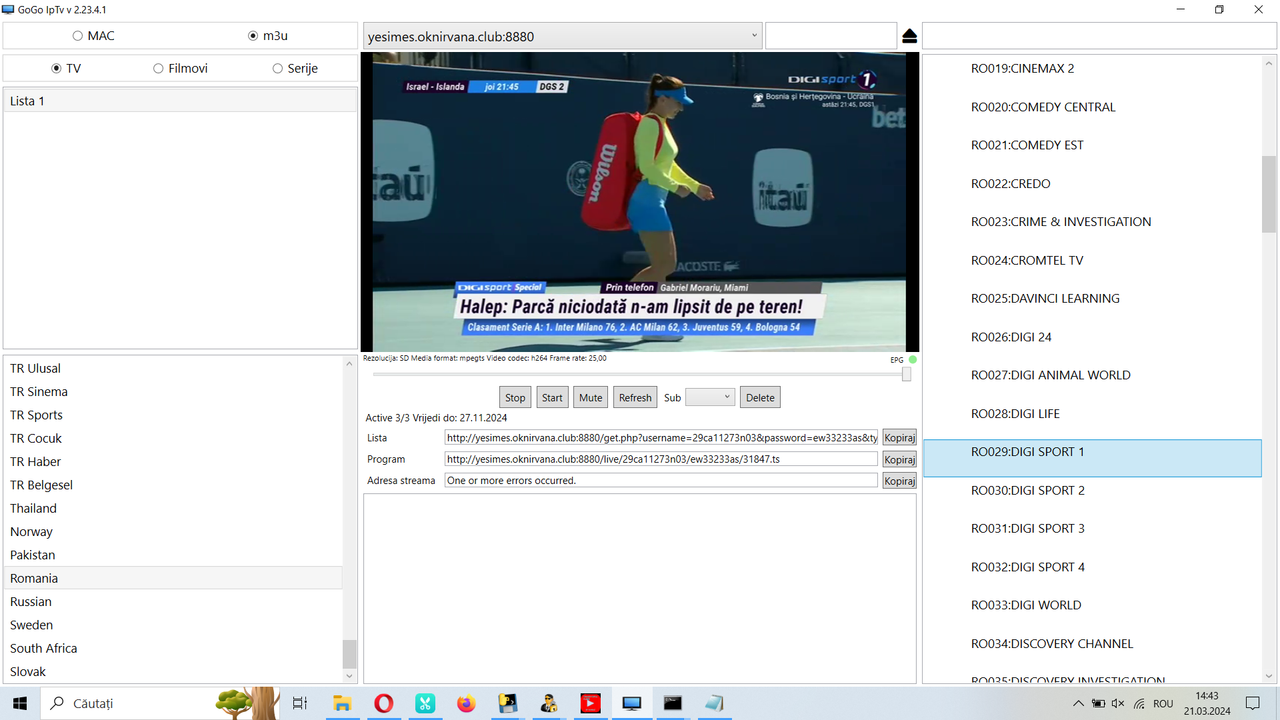Click the Start playback button
This screenshot has height=720, width=1280.
552,397
